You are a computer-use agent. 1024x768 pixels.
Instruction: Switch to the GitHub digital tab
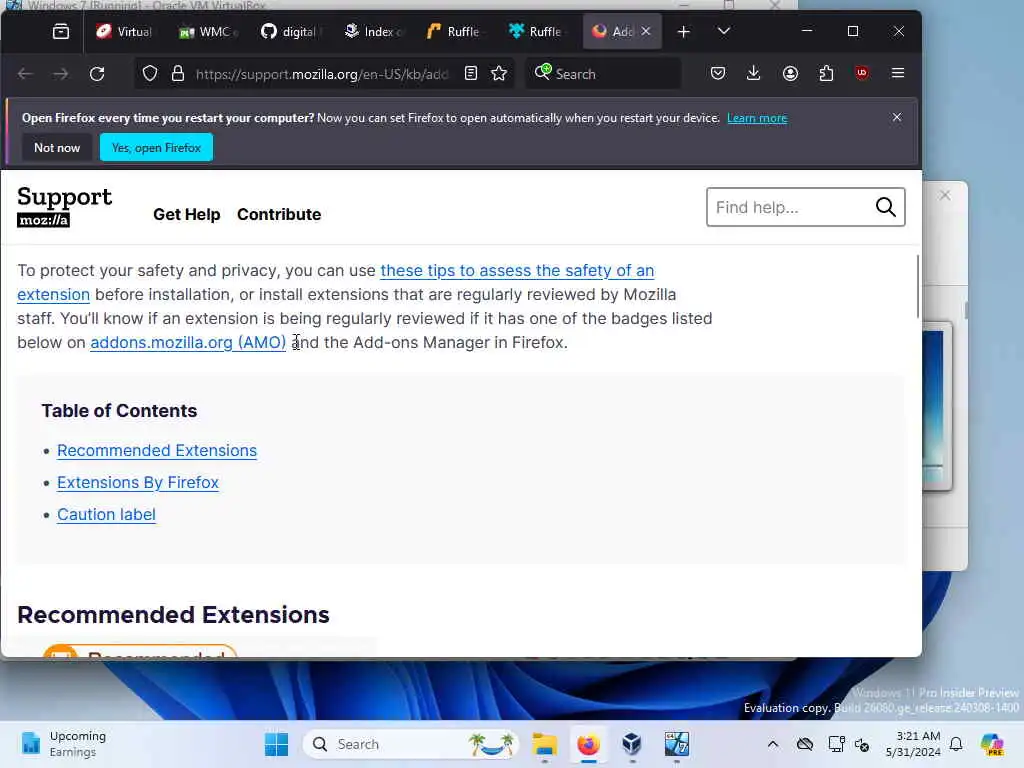(x=289, y=31)
